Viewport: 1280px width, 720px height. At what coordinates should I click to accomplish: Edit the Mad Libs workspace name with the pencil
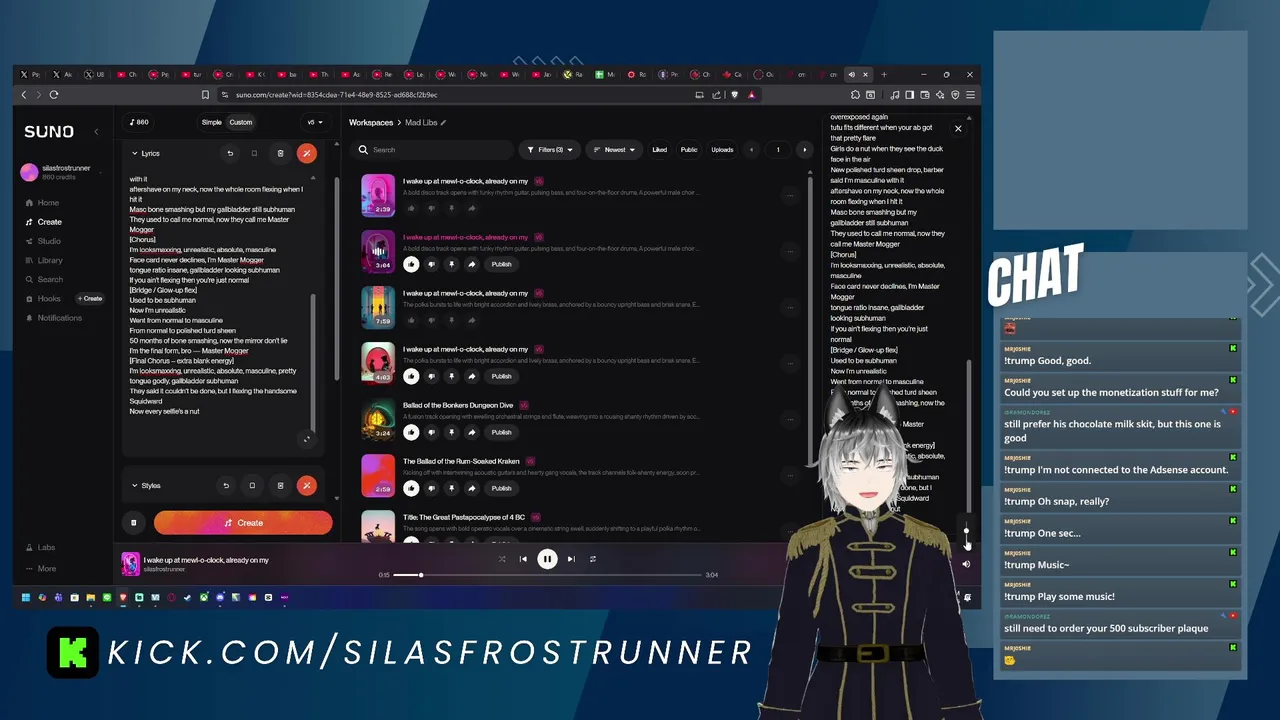click(x=443, y=122)
